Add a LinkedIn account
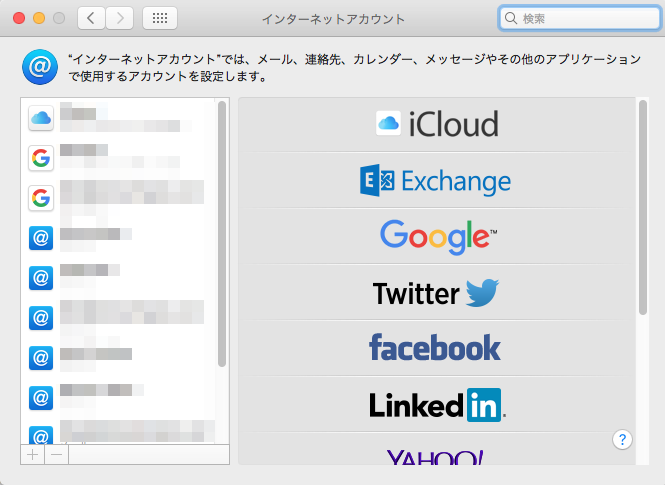 click(436, 404)
